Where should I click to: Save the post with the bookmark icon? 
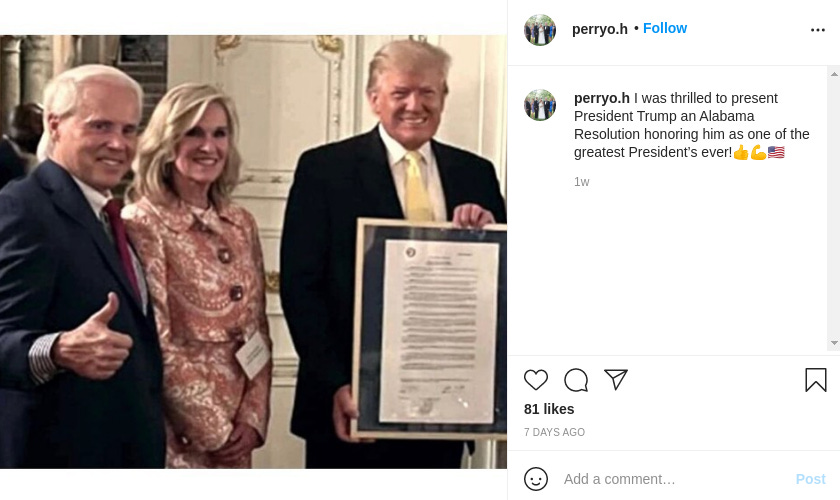[815, 380]
